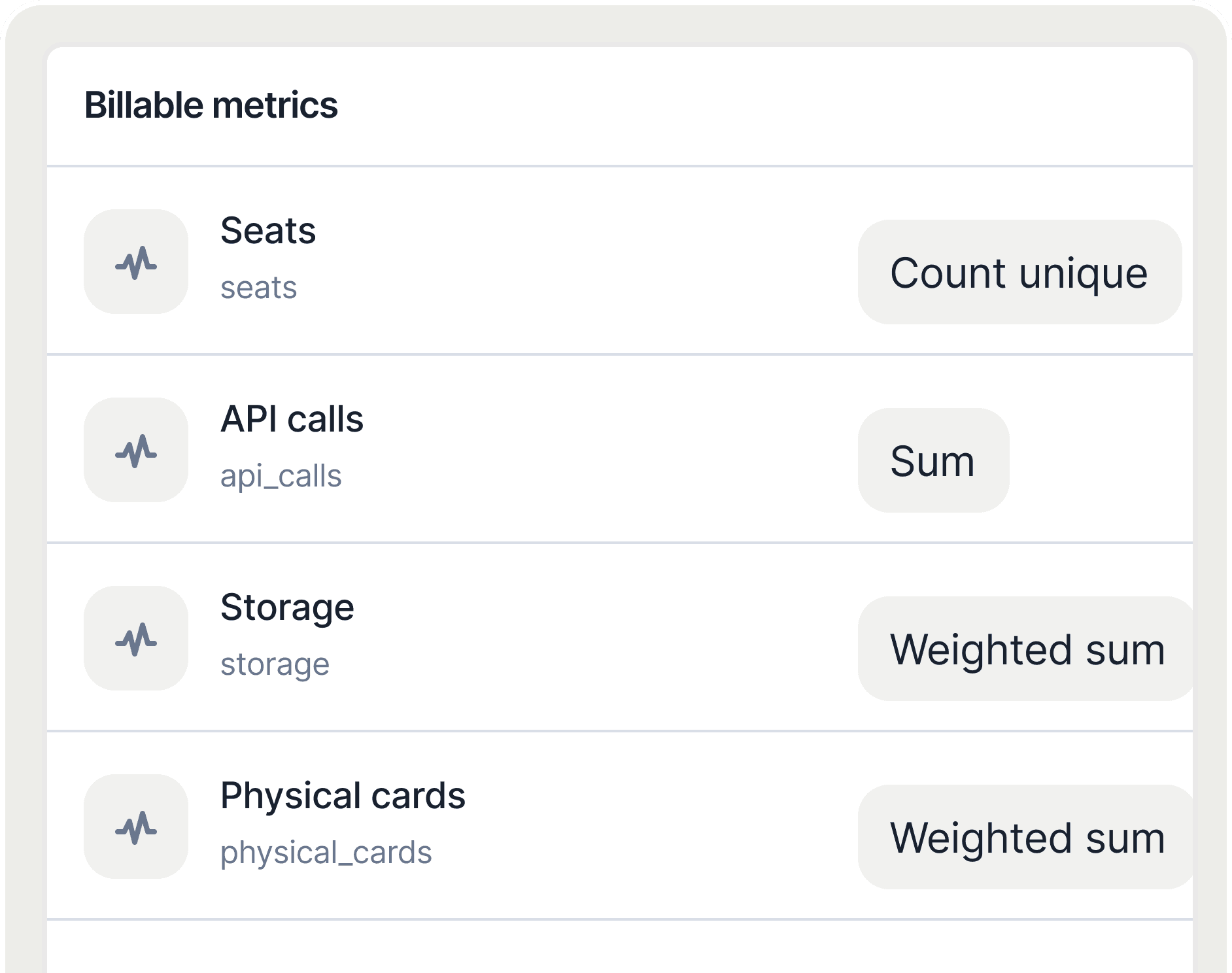This screenshot has height=973, width=1232.
Task: Click the Sum badge for API calls
Action: 933,461
